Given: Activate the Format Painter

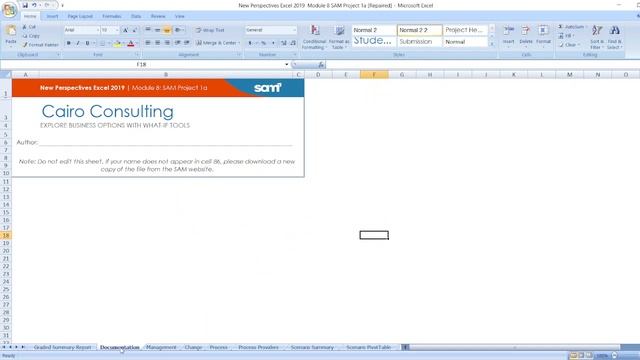Looking at the screenshot, I should (x=41, y=45).
